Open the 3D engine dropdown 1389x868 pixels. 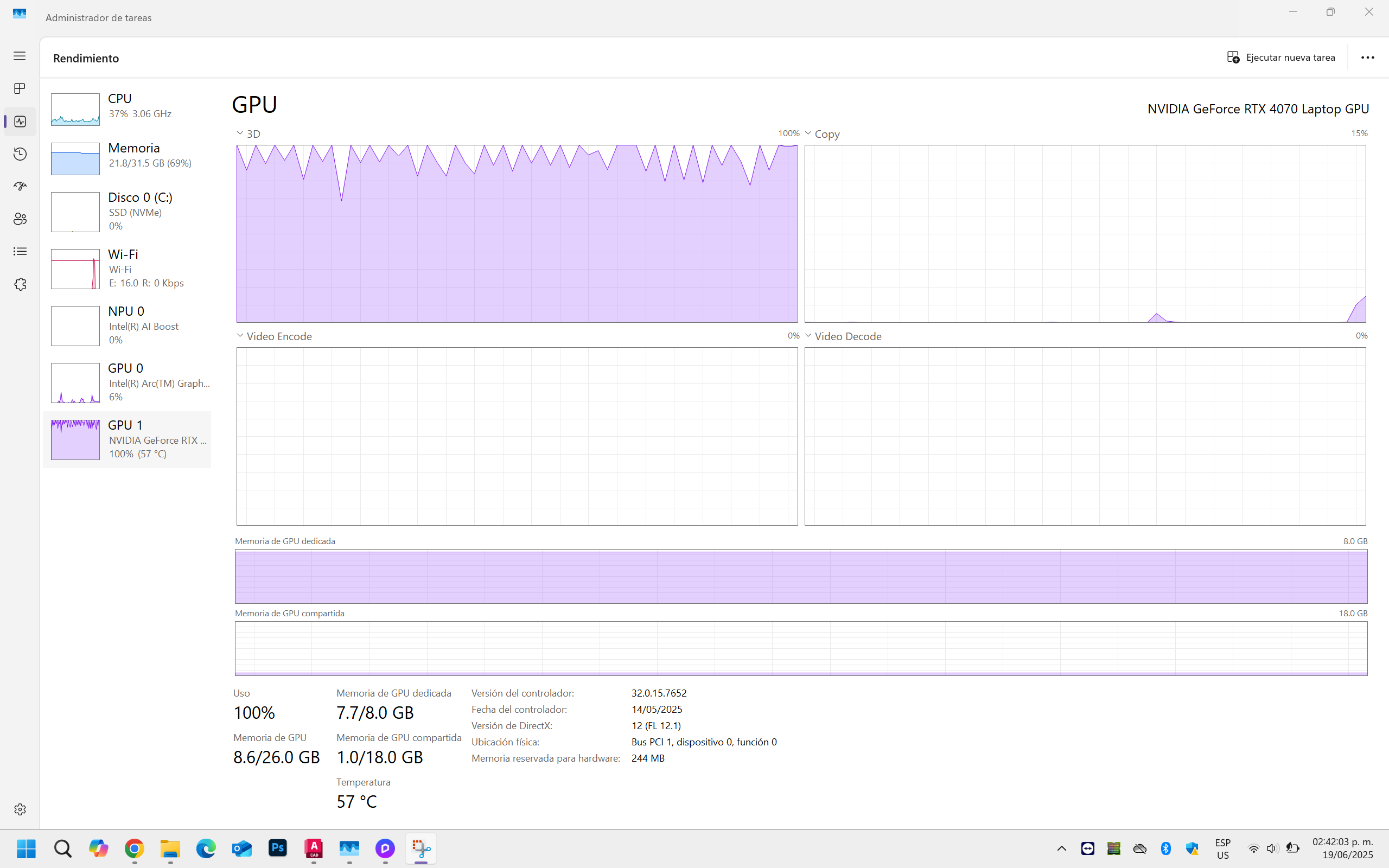[x=240, y=133]
